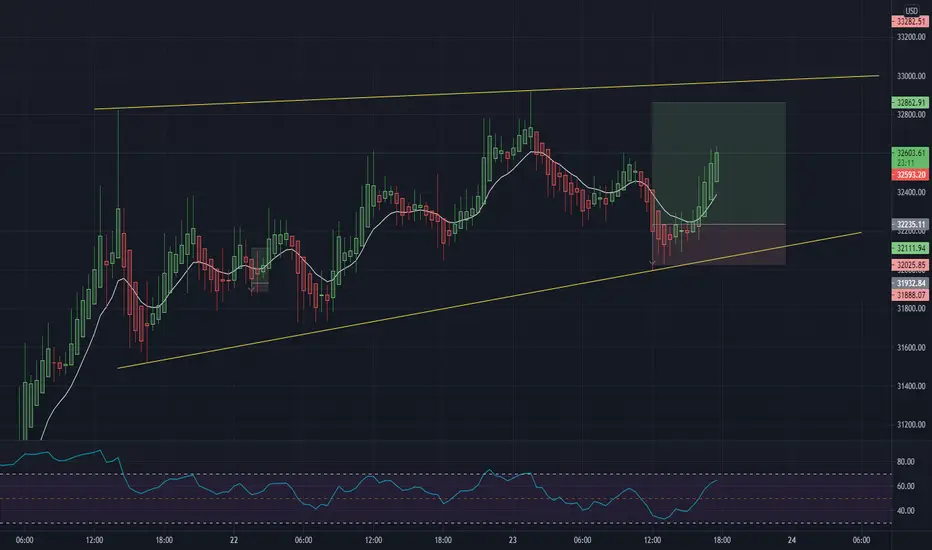Click the RSI 80.00 scale label
The height and width of the screenshot is (550, 932).
point(905,461)
